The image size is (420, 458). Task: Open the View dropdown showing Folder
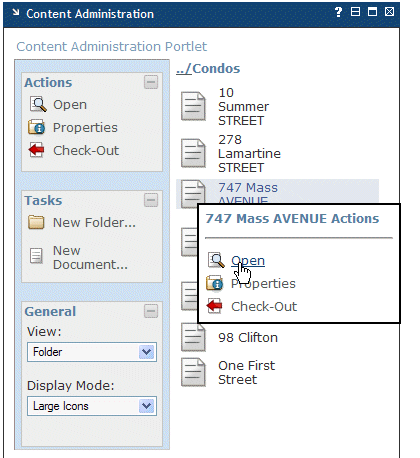tap(92, 352)
